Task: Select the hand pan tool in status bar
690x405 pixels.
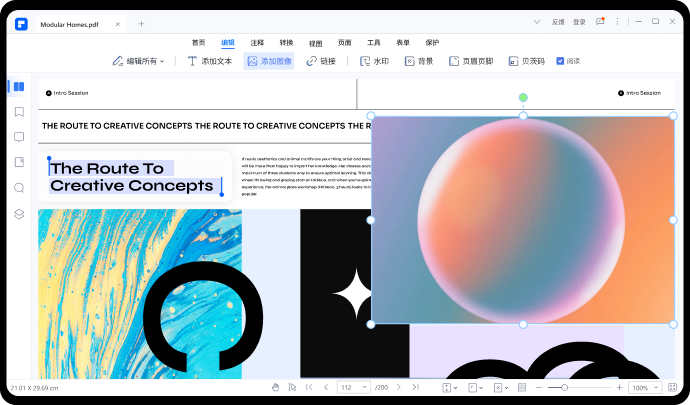Action: coord(276,387)
